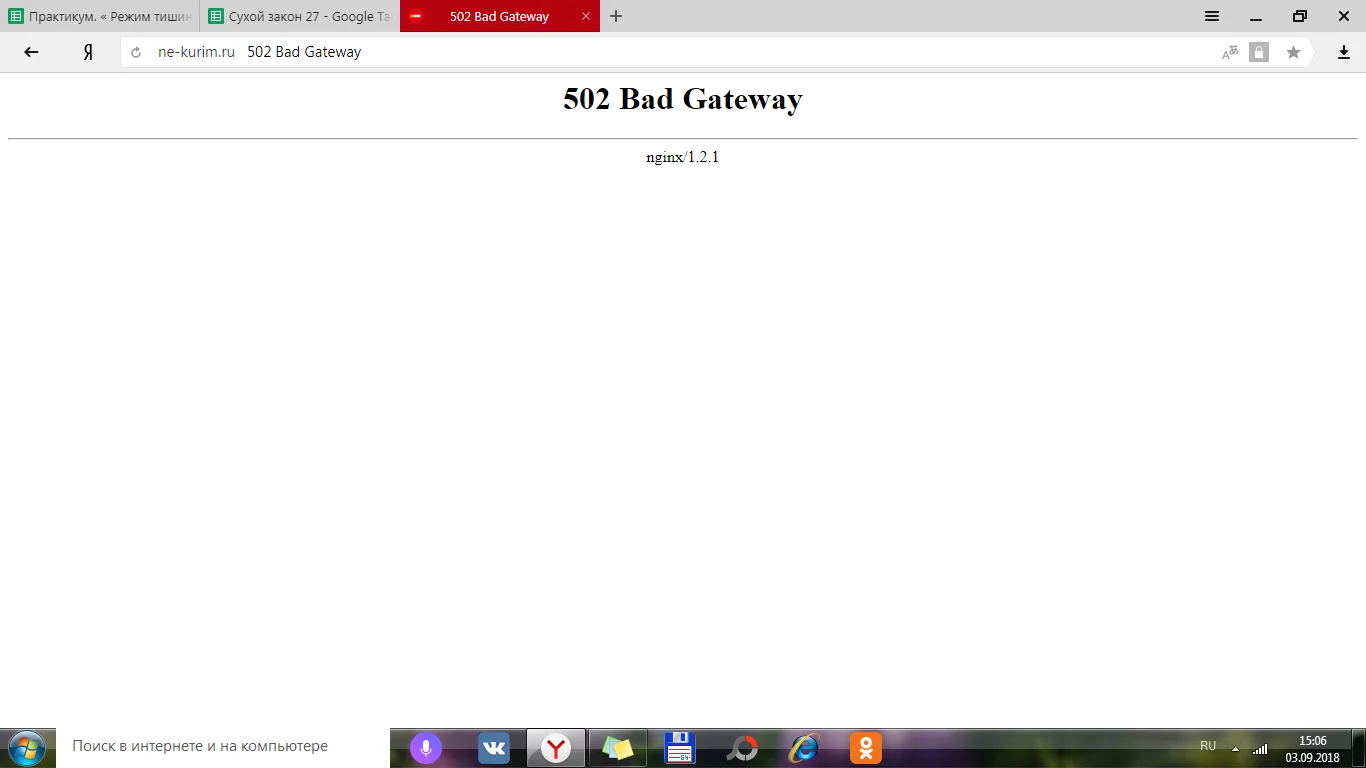Viewport: 1366px width, 768px height.
Task: Launch Internet Explorer from taskbar
Action: point(804,748)
